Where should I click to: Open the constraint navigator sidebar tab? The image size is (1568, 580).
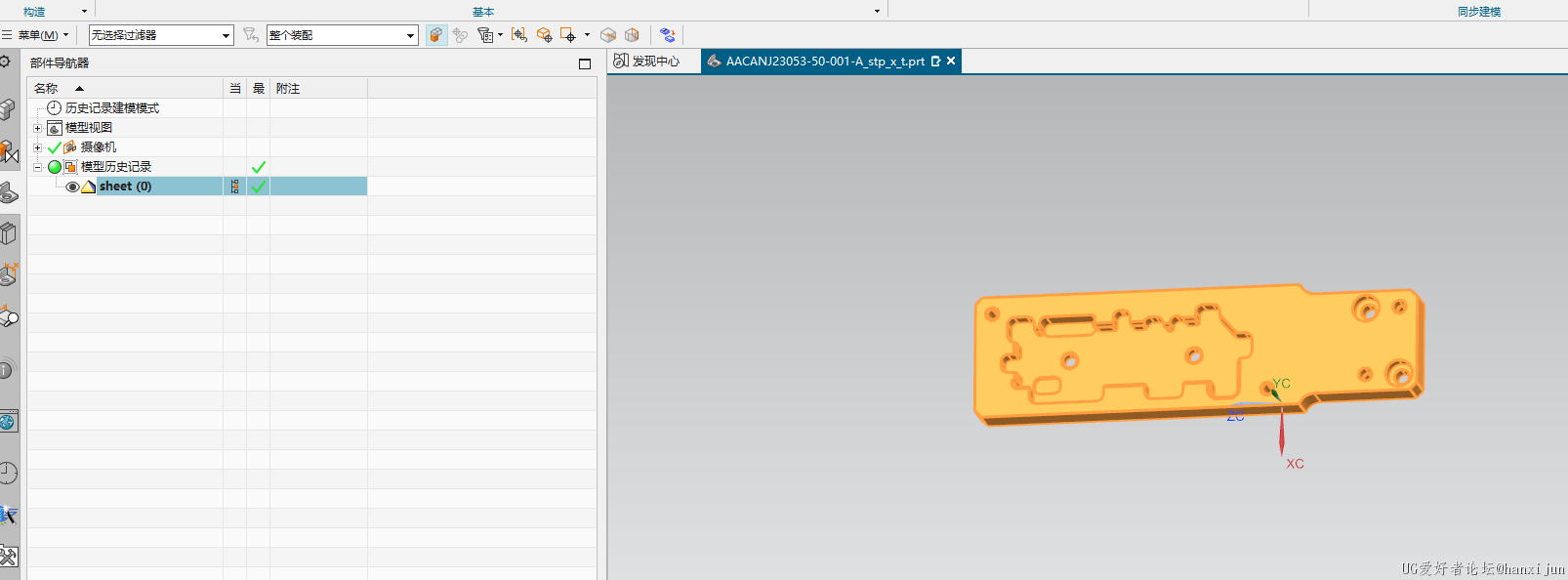click(8, 151)
